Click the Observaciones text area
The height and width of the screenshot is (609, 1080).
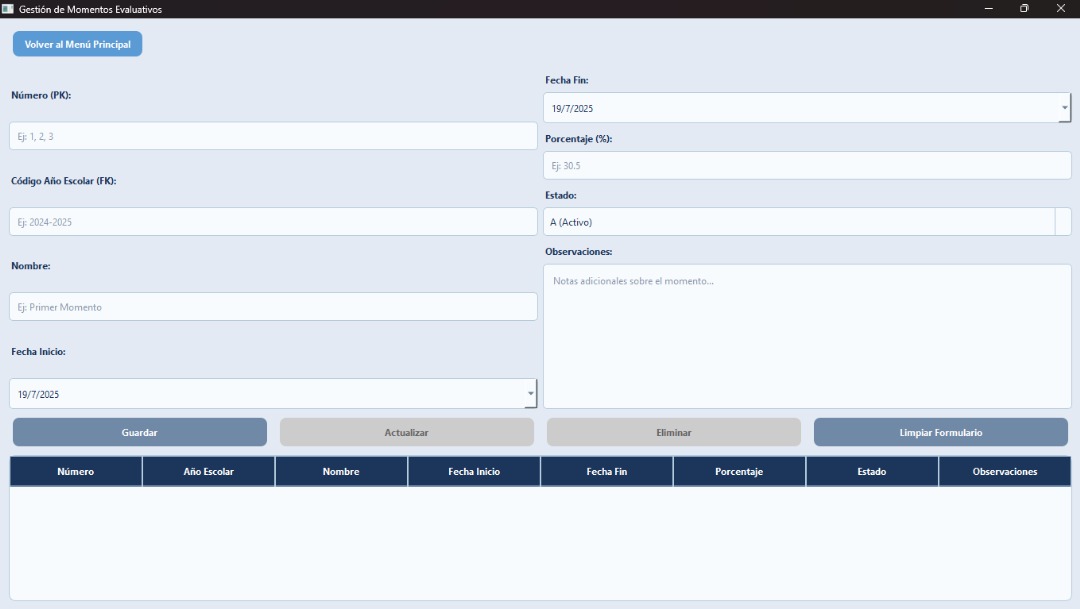tap(807, 336)
